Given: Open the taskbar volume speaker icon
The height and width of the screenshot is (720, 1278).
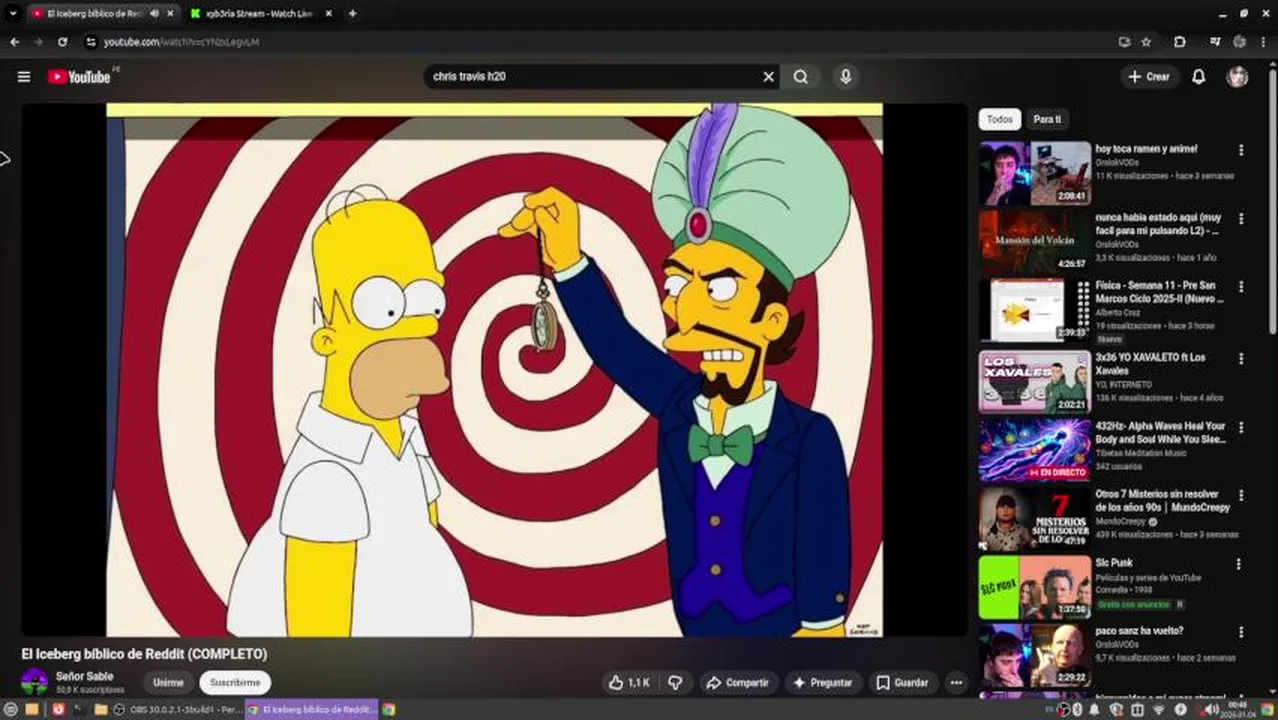Looking at the screenshot, I should pos(1211,709).
